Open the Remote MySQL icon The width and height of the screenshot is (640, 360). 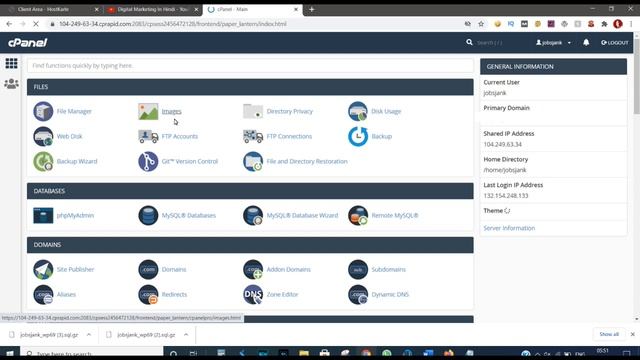click(x=358, y=216)
